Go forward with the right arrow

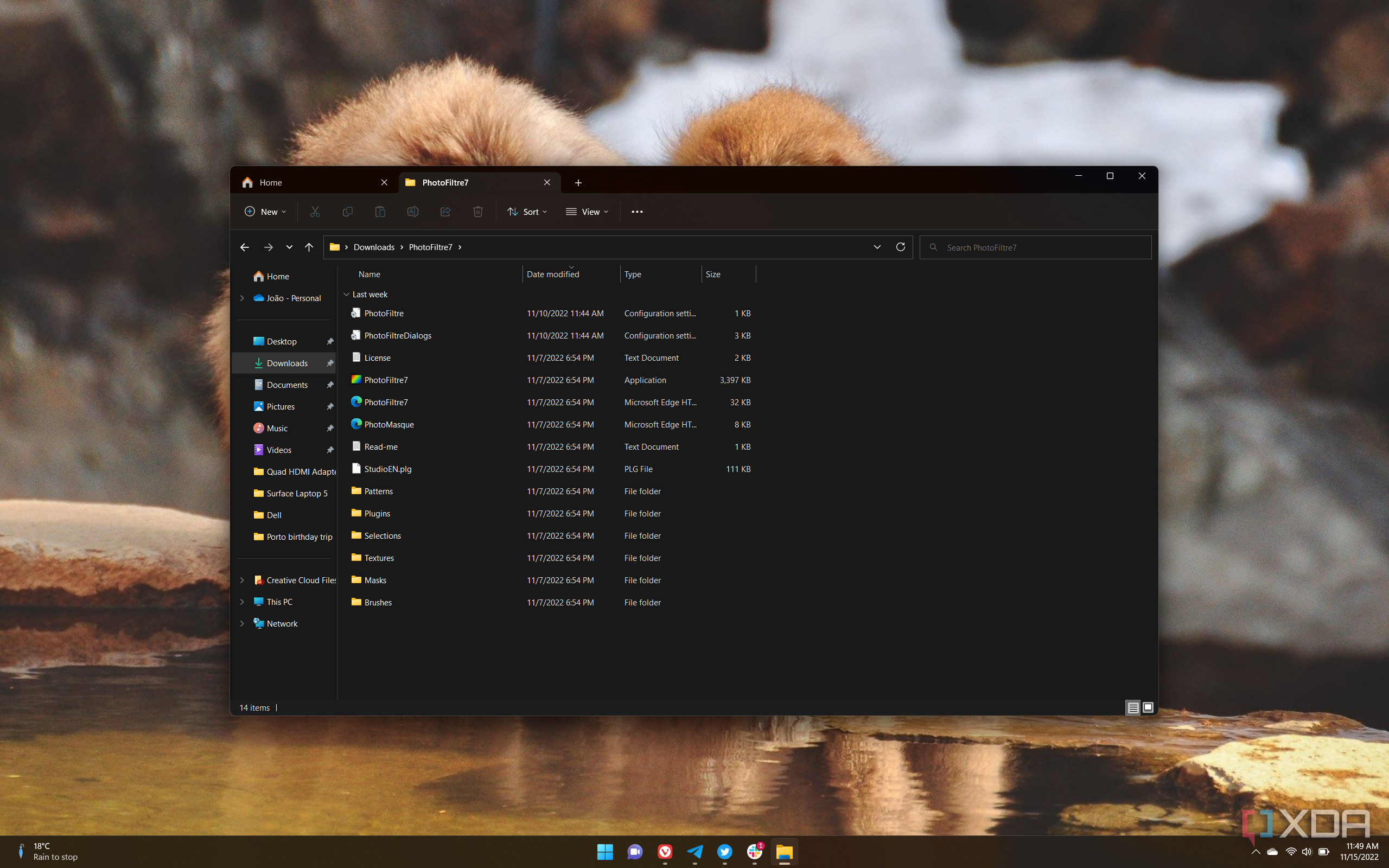point(268,247)
